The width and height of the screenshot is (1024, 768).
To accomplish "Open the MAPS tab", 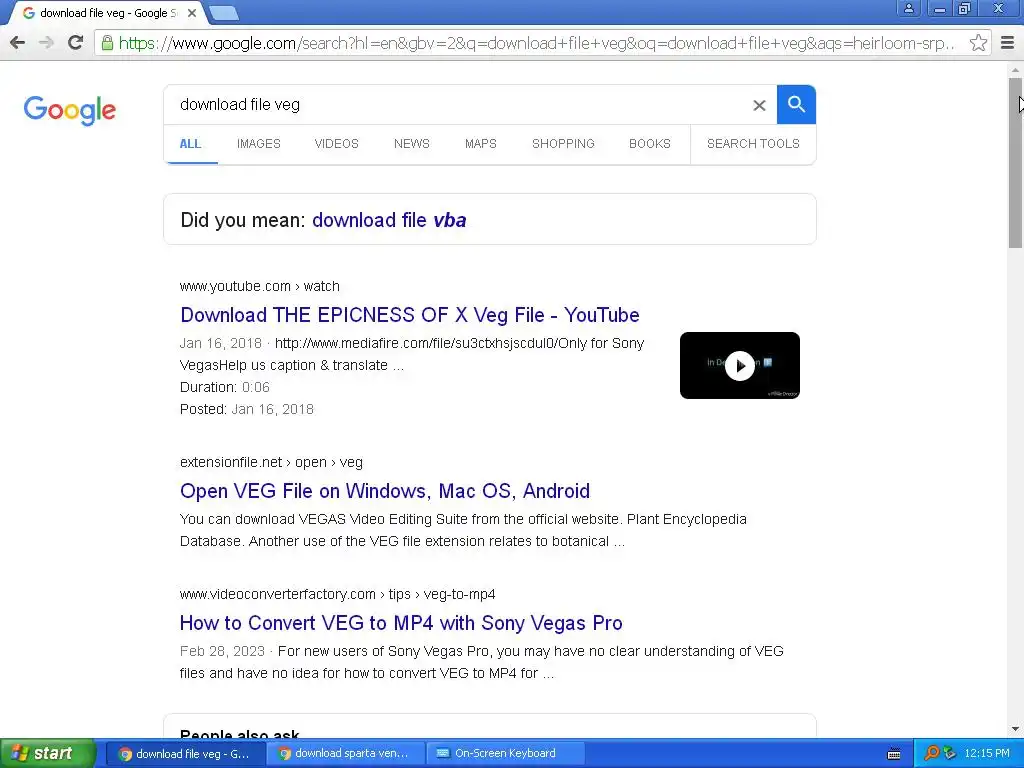I will tap(481, 144).
